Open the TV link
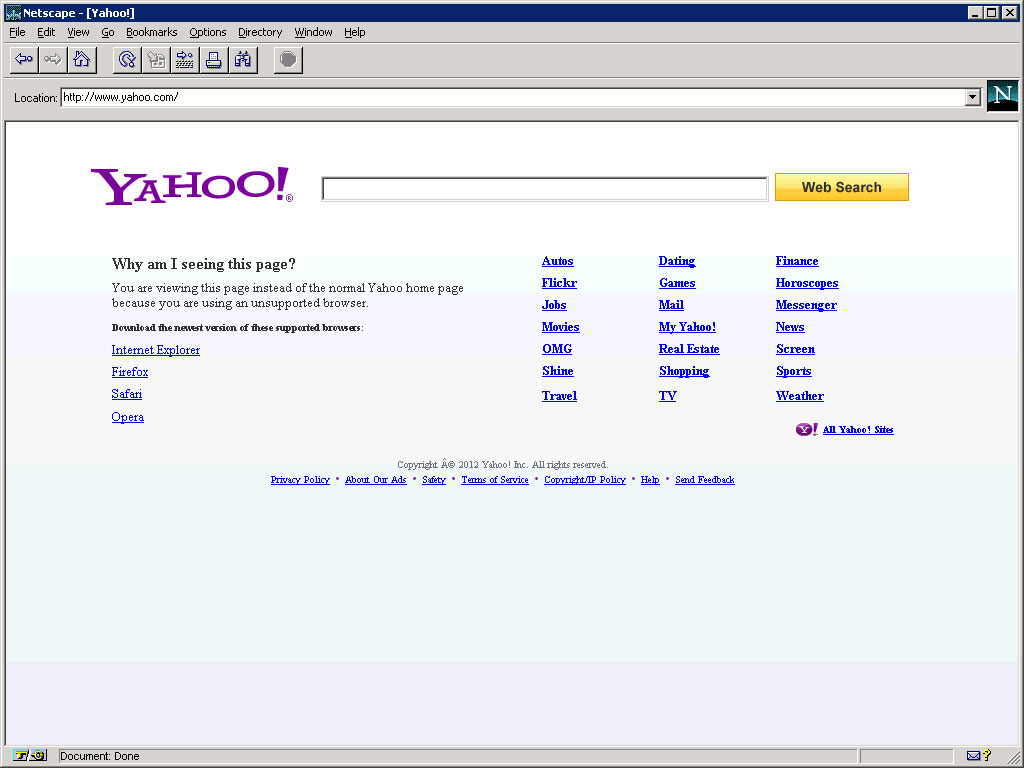This screenshot has height=768, width=1024. (x=667, y=396)
